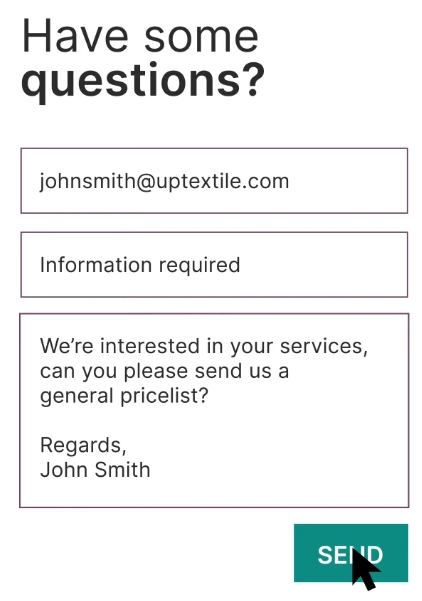Place cursor on the word "pricelist?"
This screenshot has height=601, width=422.
point(164,396)
